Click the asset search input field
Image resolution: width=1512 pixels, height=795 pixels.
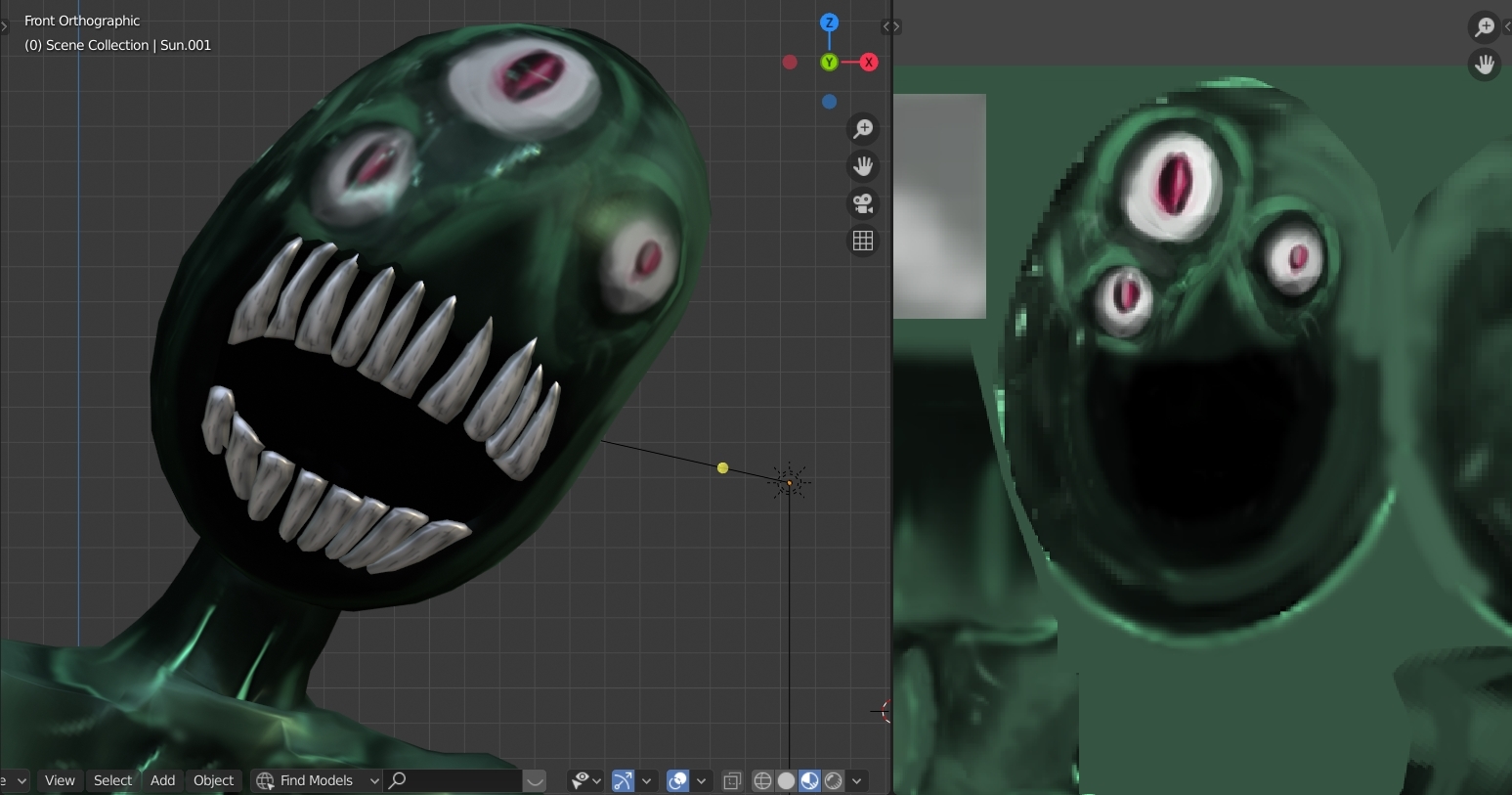tap(454, 780)
